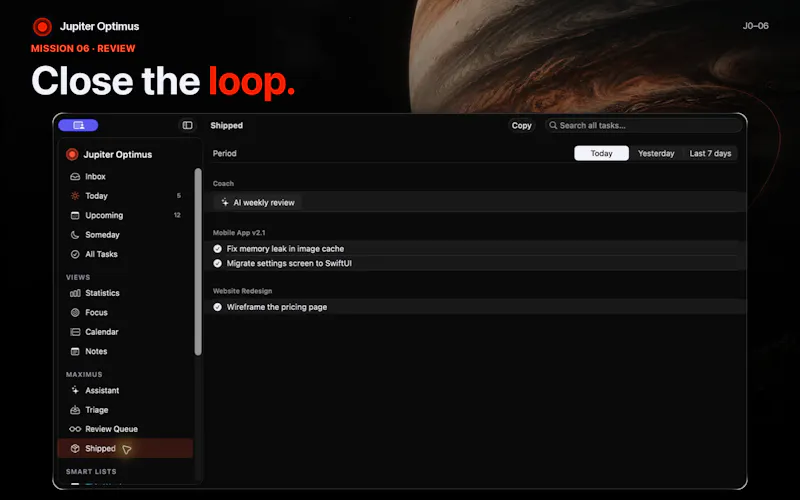Viewport: 800px width, 500px height.
Task: Open the Upcoming list
Action: click(x=125, y=215)
